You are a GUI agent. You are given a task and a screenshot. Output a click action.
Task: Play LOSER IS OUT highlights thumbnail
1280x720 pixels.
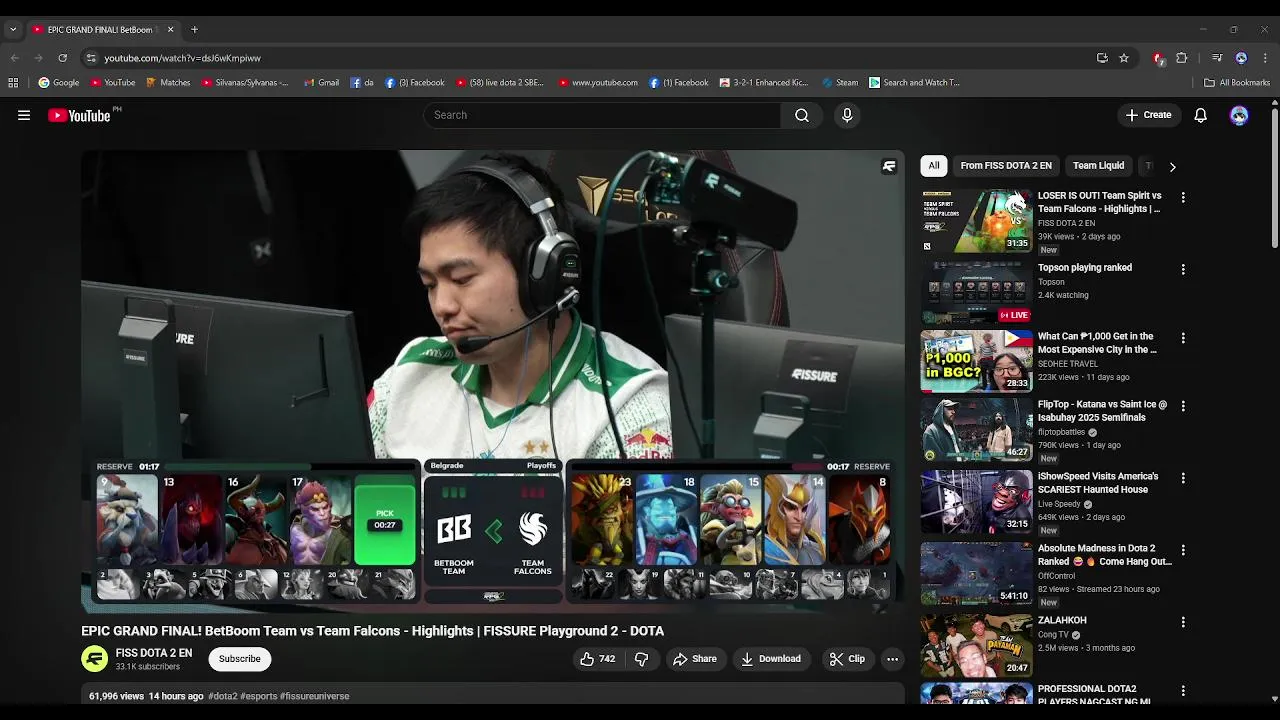(x=976, y=221)
